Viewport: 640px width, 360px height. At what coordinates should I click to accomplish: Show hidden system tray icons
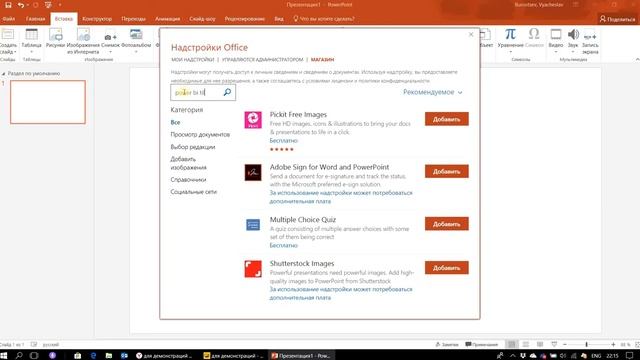click(x=513, y=356)
